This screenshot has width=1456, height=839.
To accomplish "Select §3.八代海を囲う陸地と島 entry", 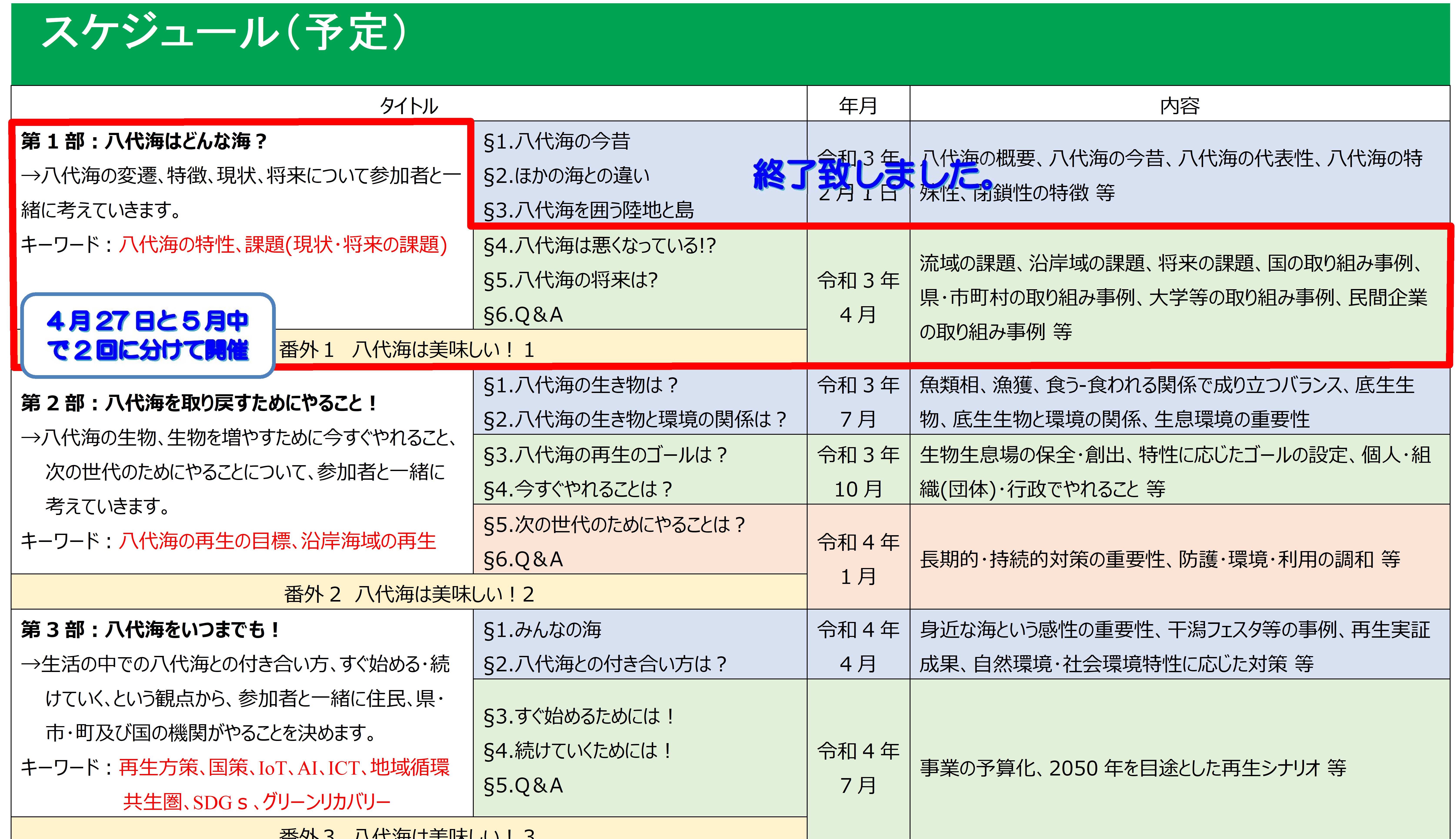I will pyautogui.click(x=588, y=210).
